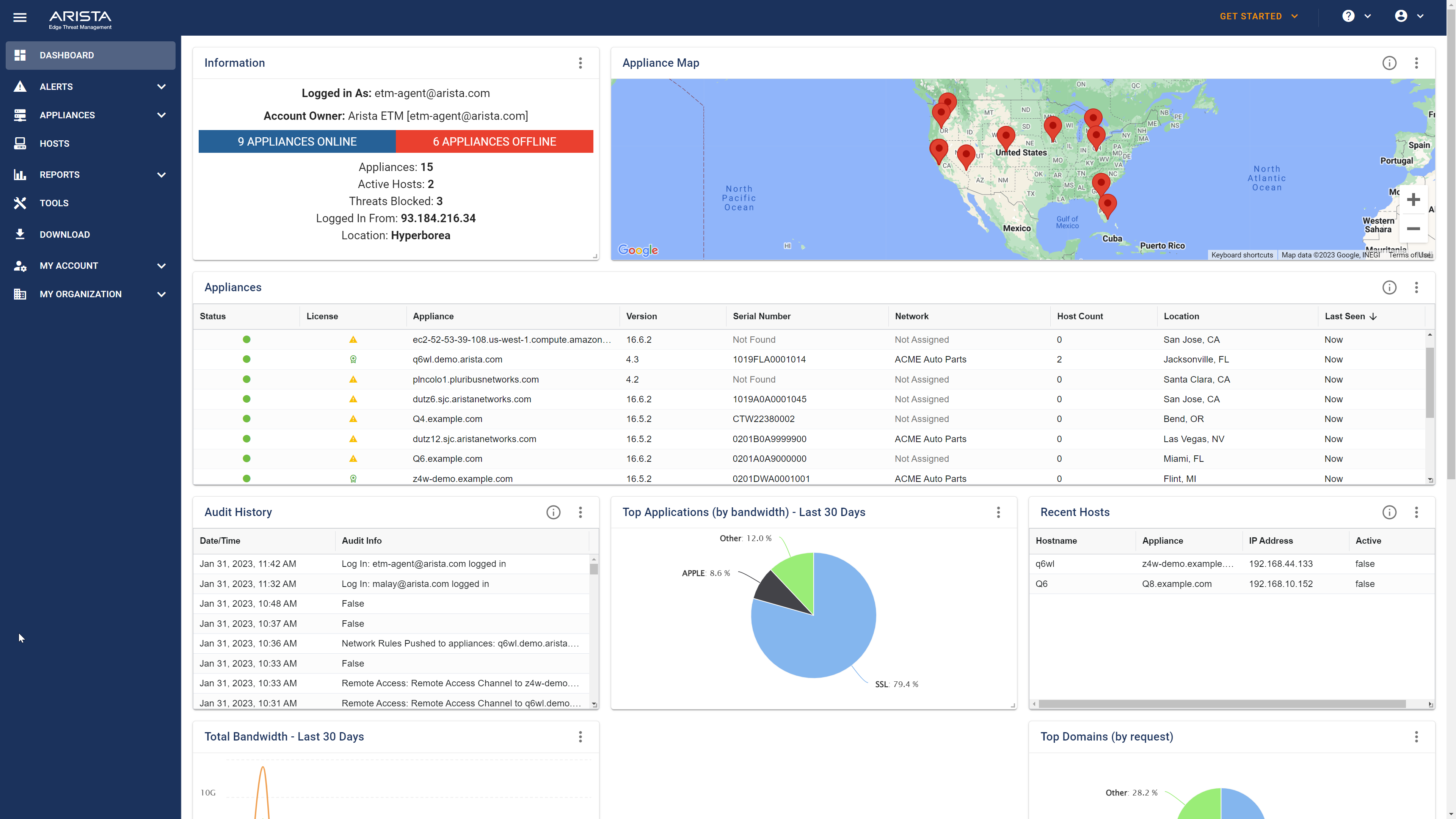Image resolution: width=1456 pixels, height=819 pixels.
Task: Click the Audit History vertical scrollbar
Action: pyautogui.click(x=593, y=569)
